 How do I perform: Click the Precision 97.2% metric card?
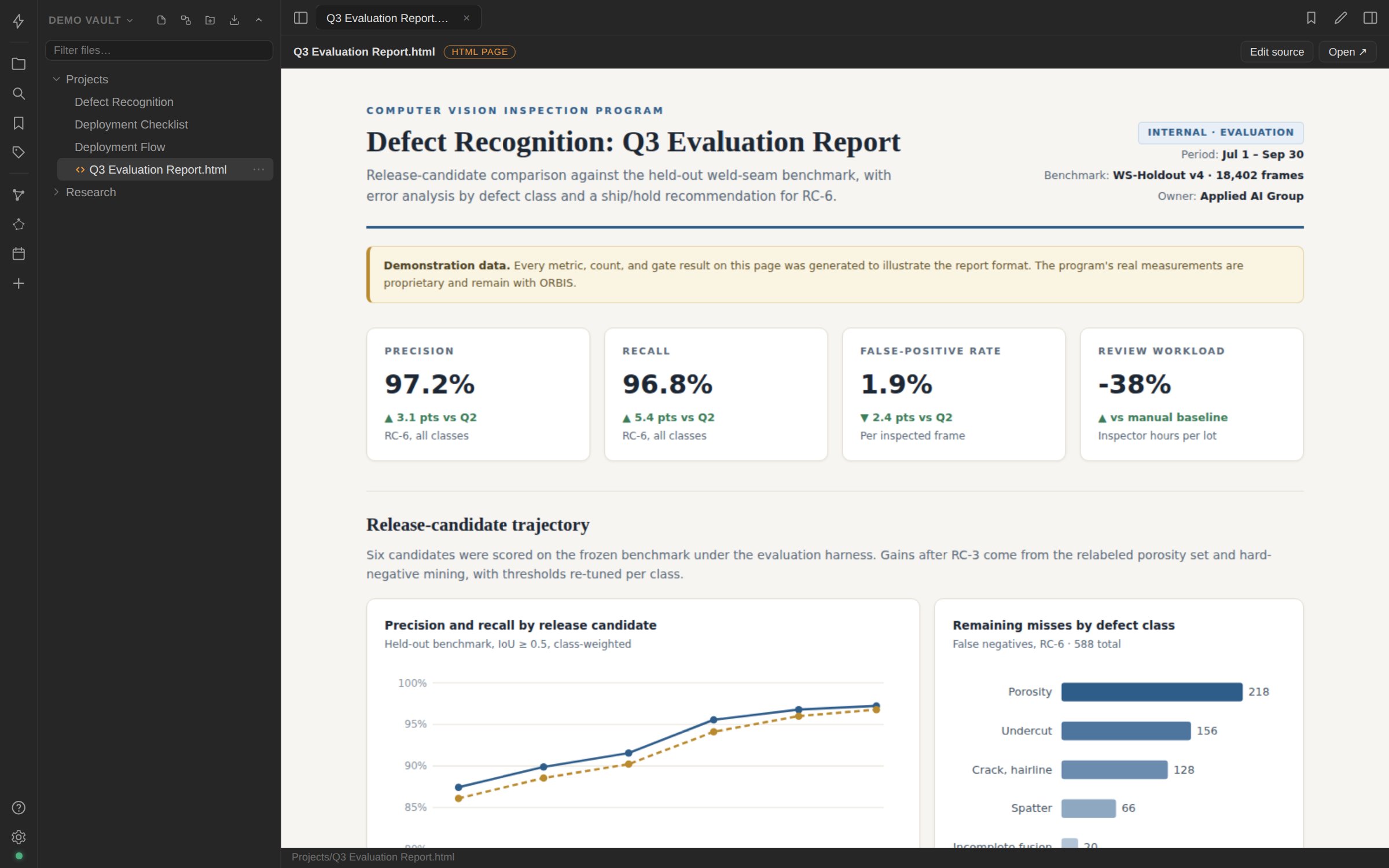click(478, 394)
